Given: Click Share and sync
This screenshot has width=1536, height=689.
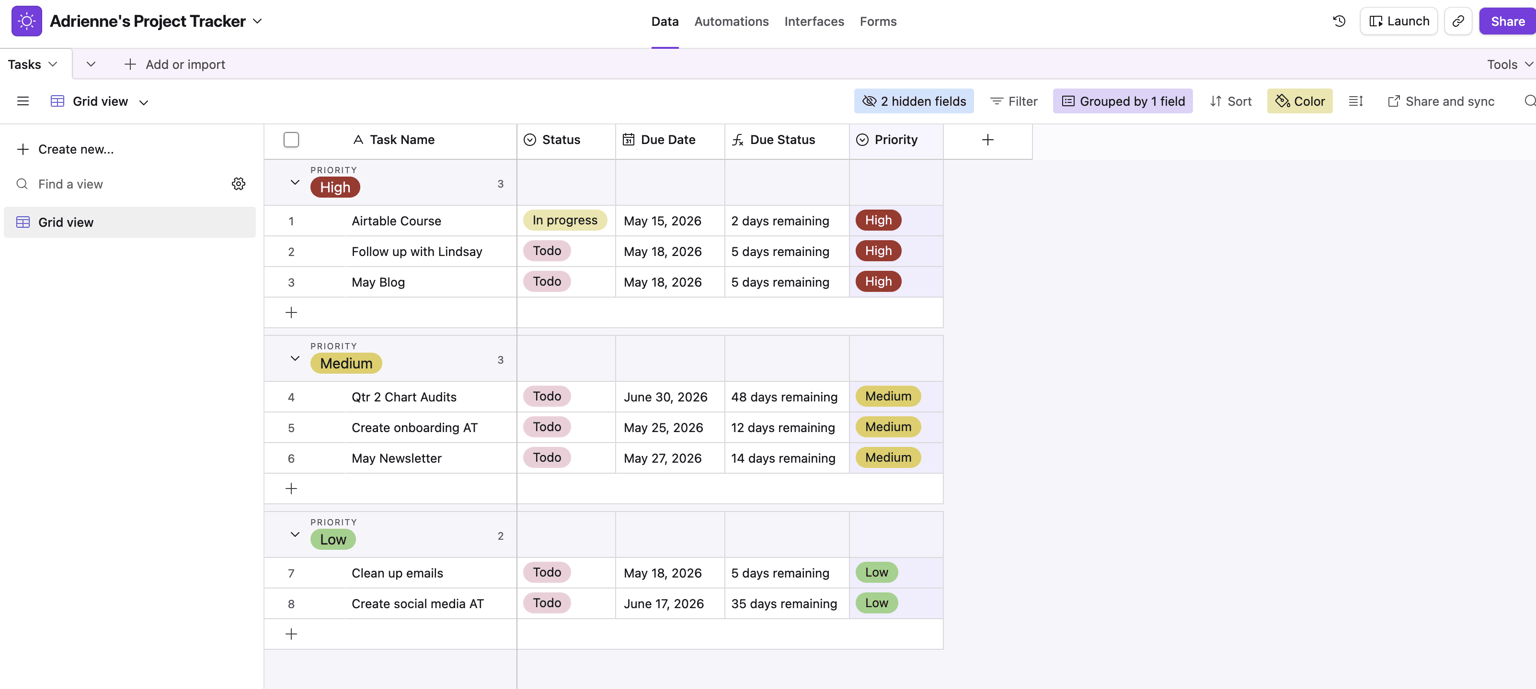Looking at the screenshot, I should point(1441,101).
